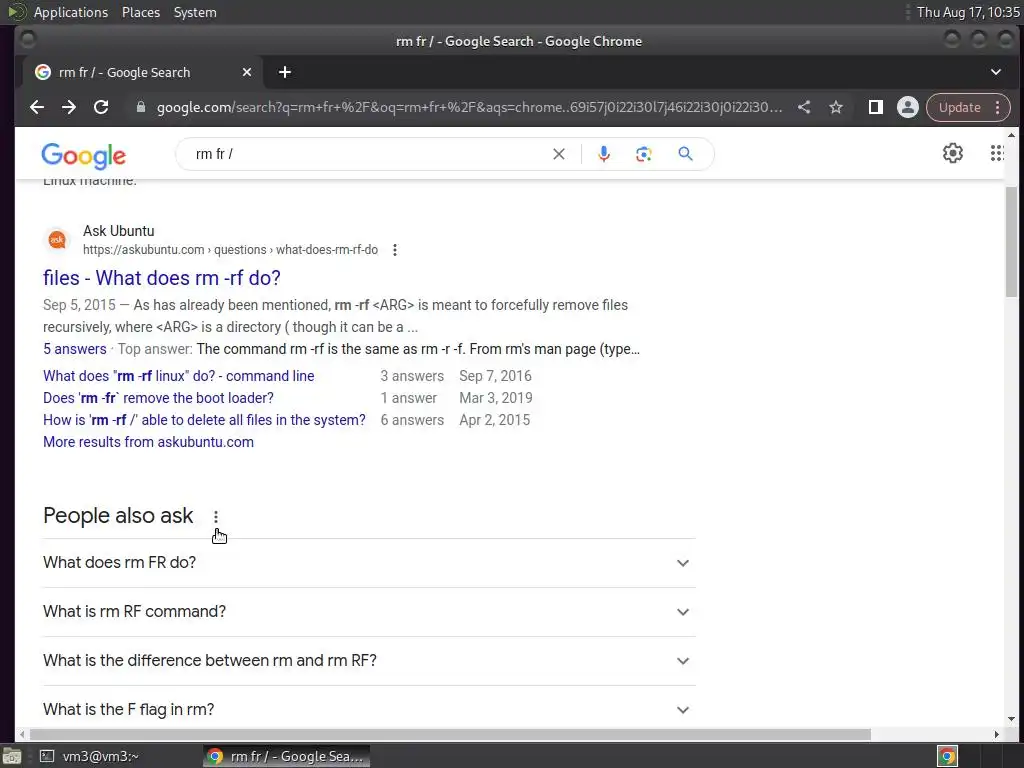Click the vertical page scrollbar thumb
The height and width of the screenshot is (768, 1024).
click(x=1011, y=242)
